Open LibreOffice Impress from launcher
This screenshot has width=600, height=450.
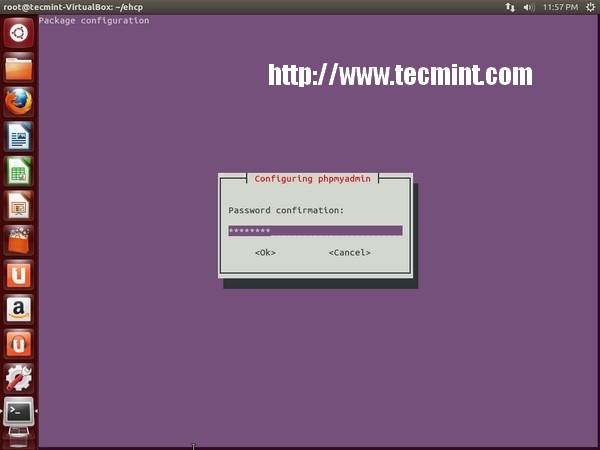19,205
